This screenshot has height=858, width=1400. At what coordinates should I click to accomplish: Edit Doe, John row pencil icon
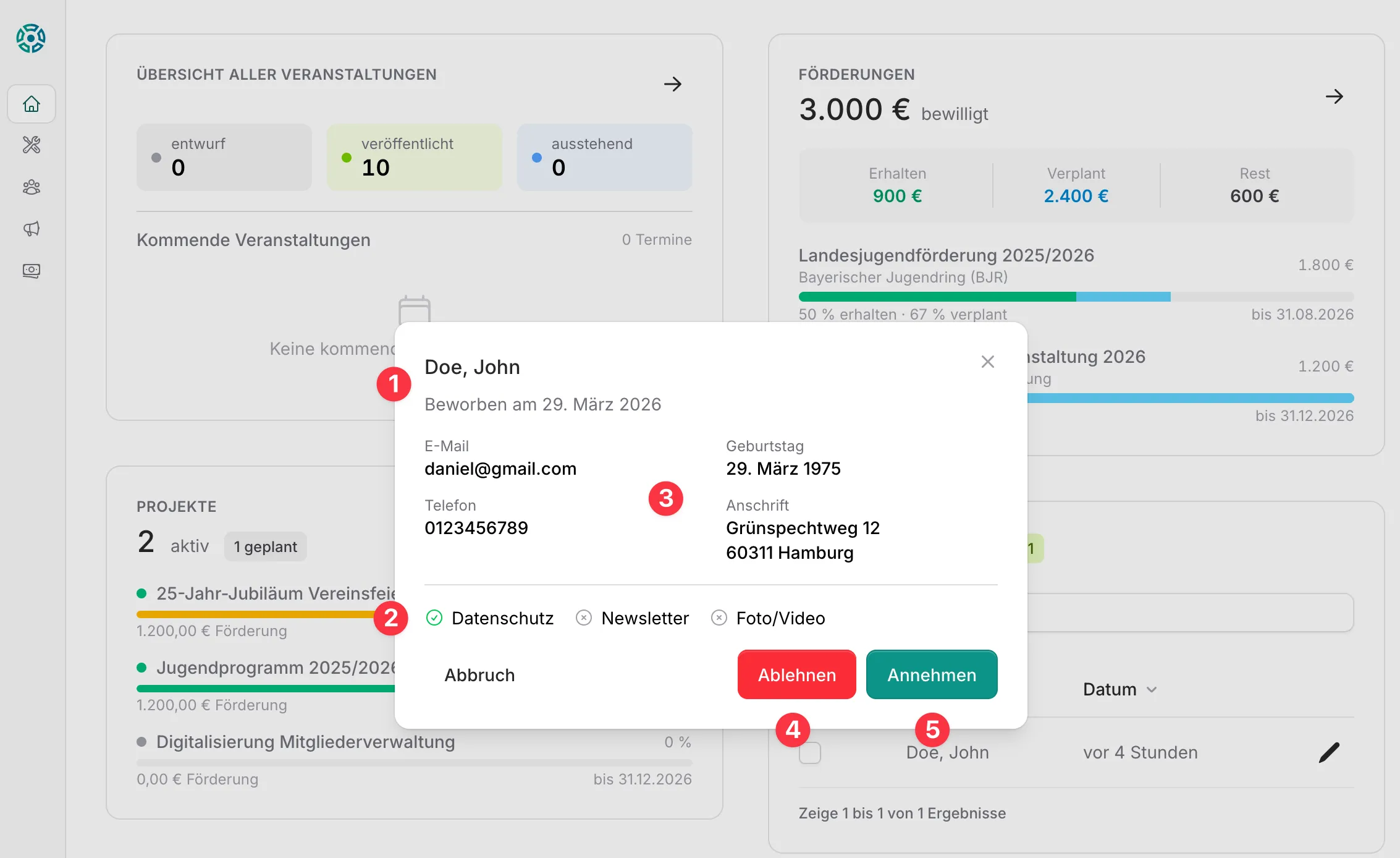click(1329, 752)
